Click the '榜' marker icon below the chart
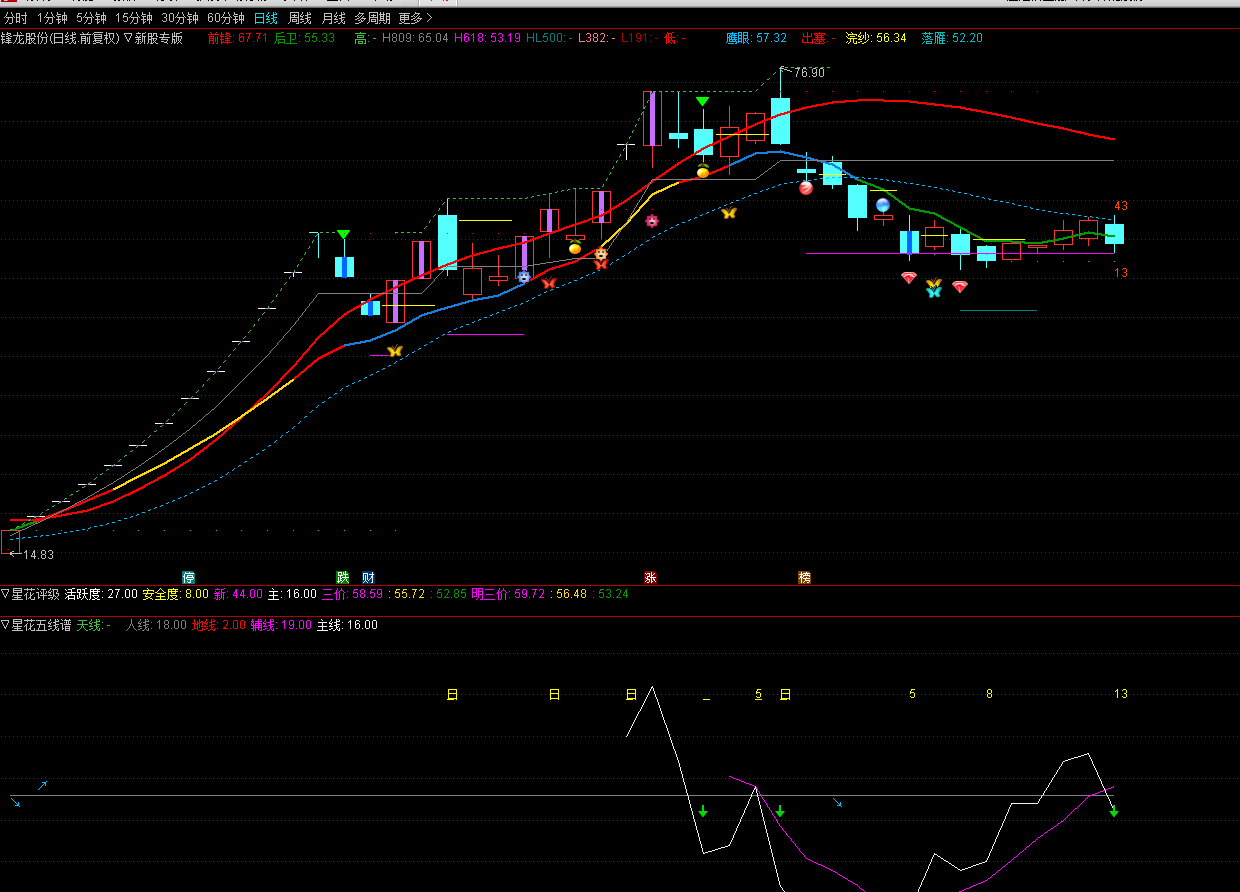This screenshot has width=1240, height=892. [x=804, y=577]
